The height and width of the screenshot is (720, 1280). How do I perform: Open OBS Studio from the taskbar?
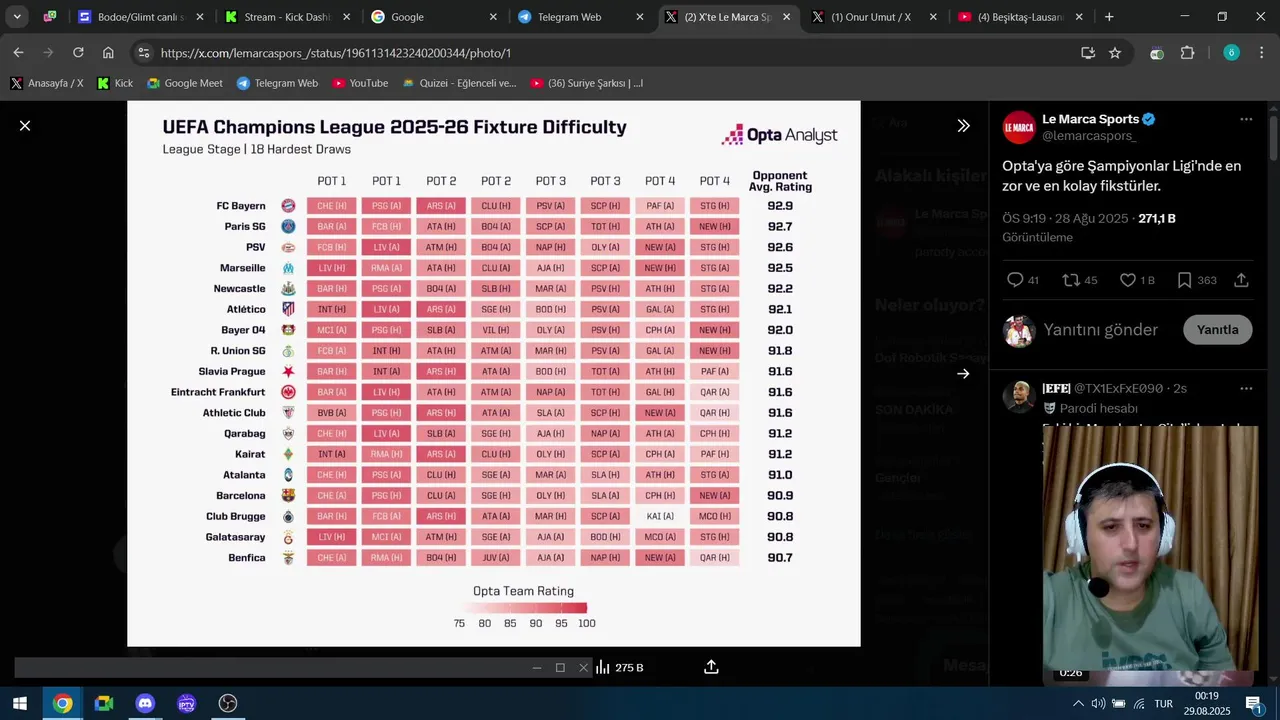[x=228, y=703]
